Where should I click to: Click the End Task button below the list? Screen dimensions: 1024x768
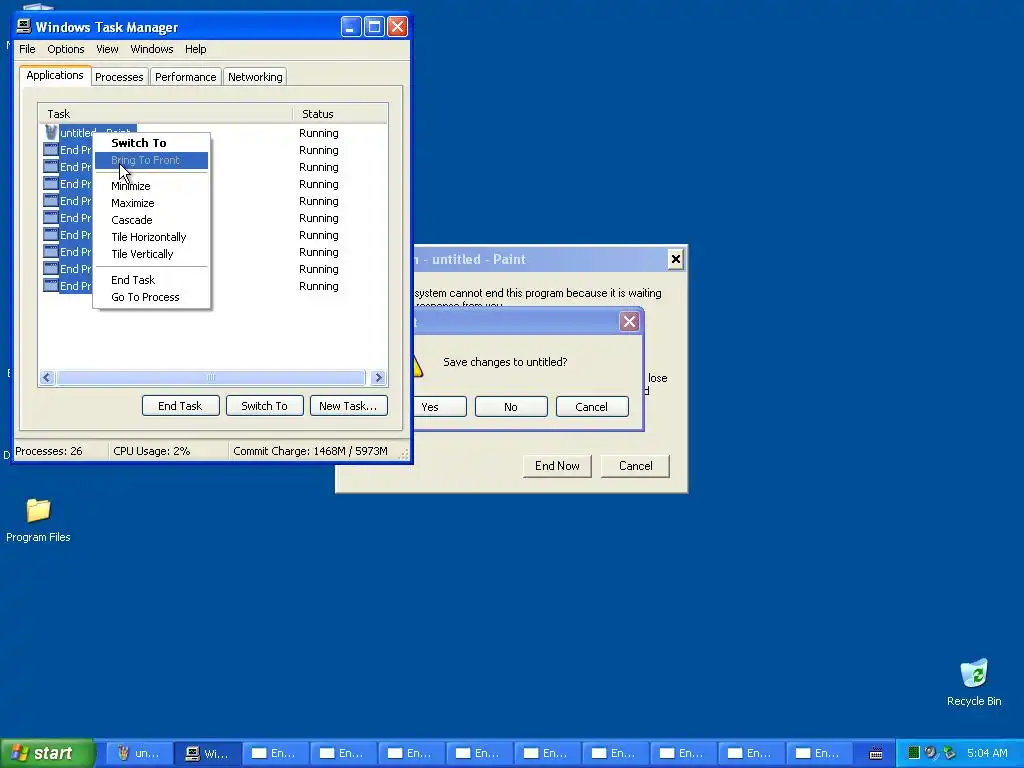pos(180,406)
